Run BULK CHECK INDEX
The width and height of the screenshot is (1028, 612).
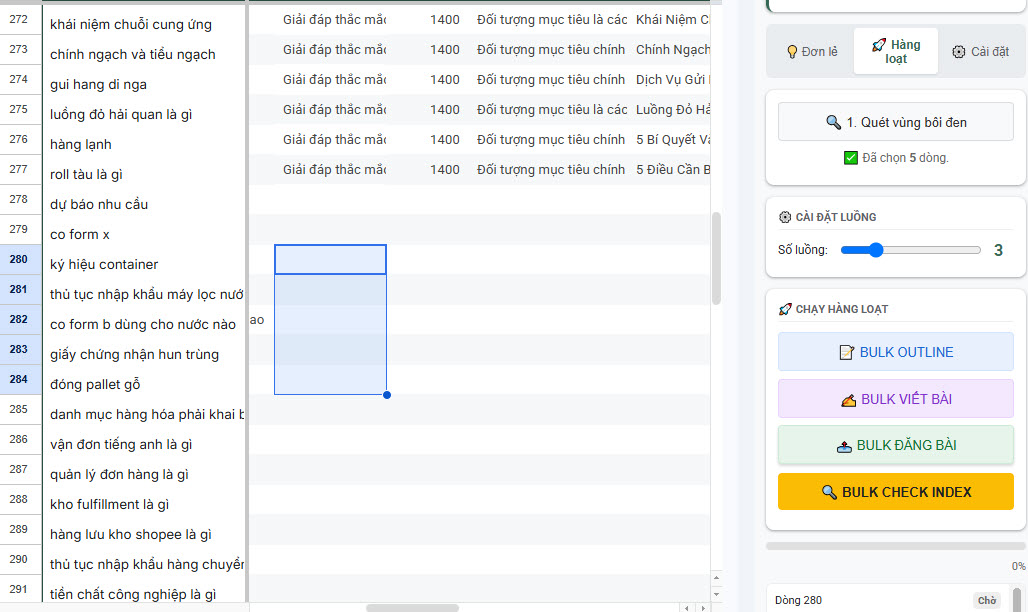(x=895, y=492)
